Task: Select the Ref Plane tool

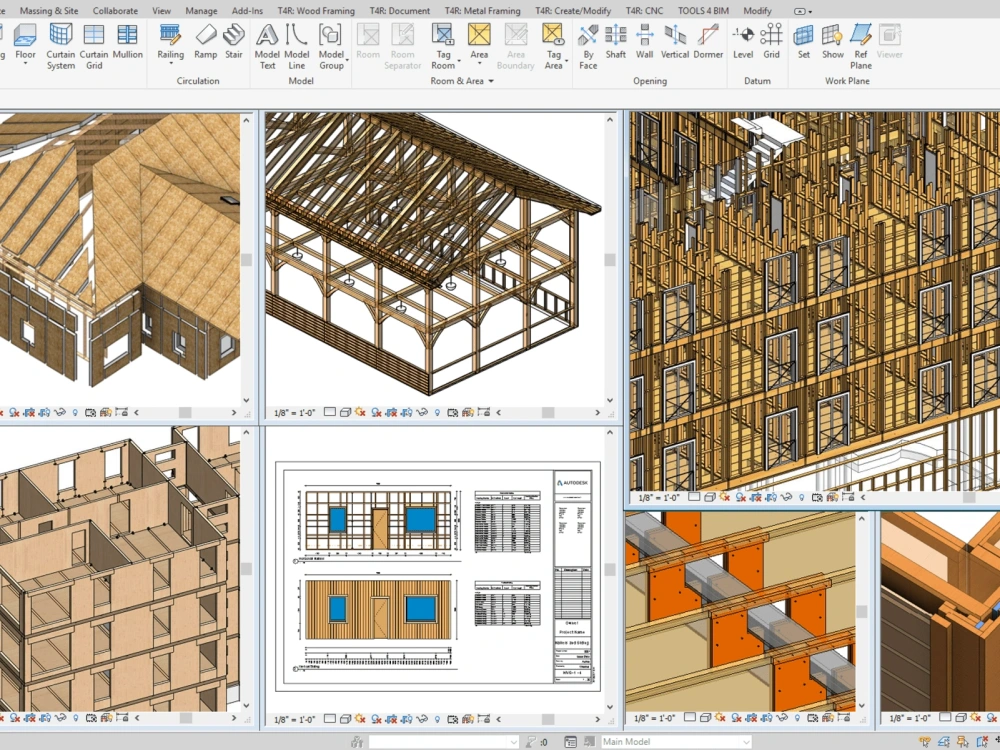Action: point(860,47)
